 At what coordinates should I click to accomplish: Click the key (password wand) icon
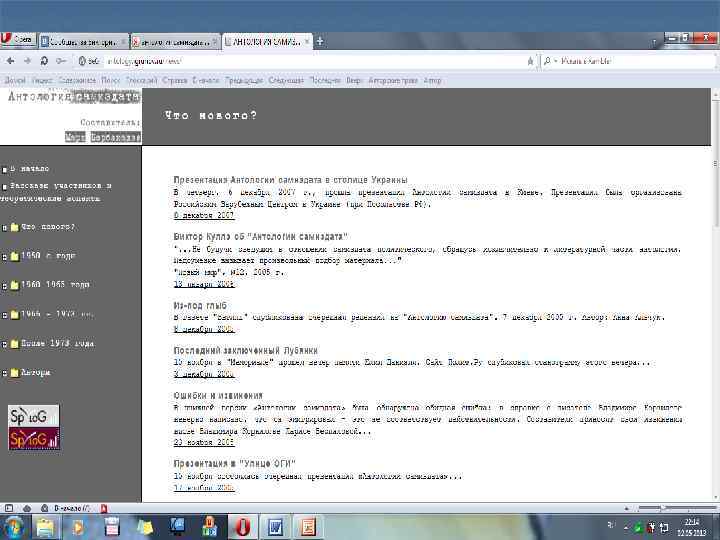pos(61,61)
